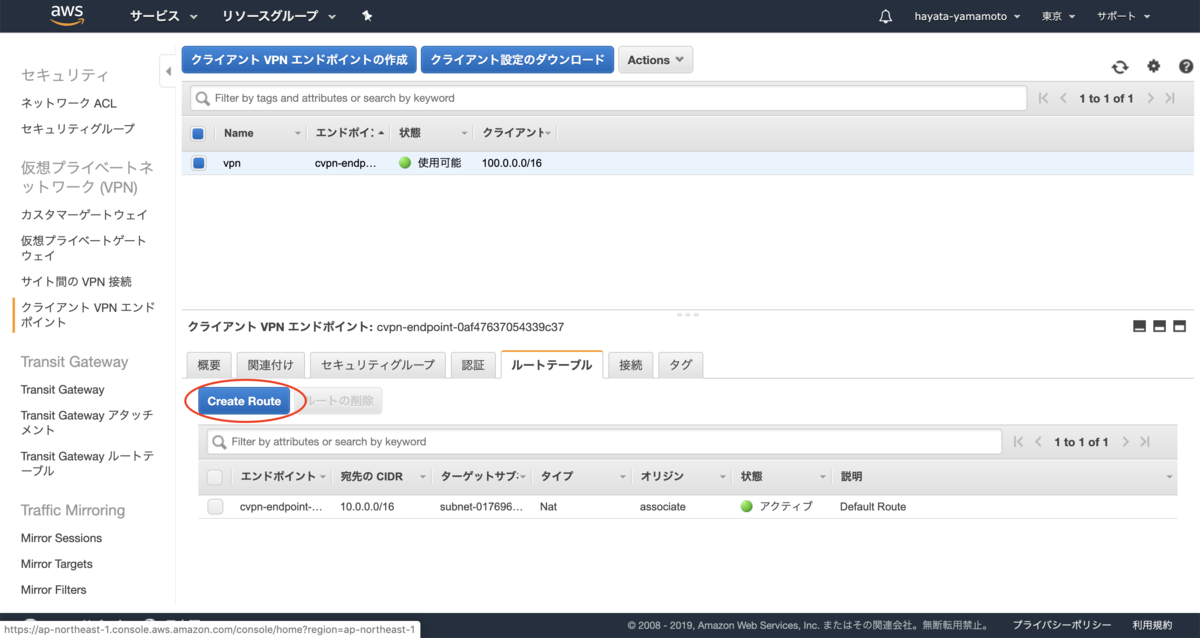Click the help question mark icon
1200x638 pixels.
(x=1186, y=66)
